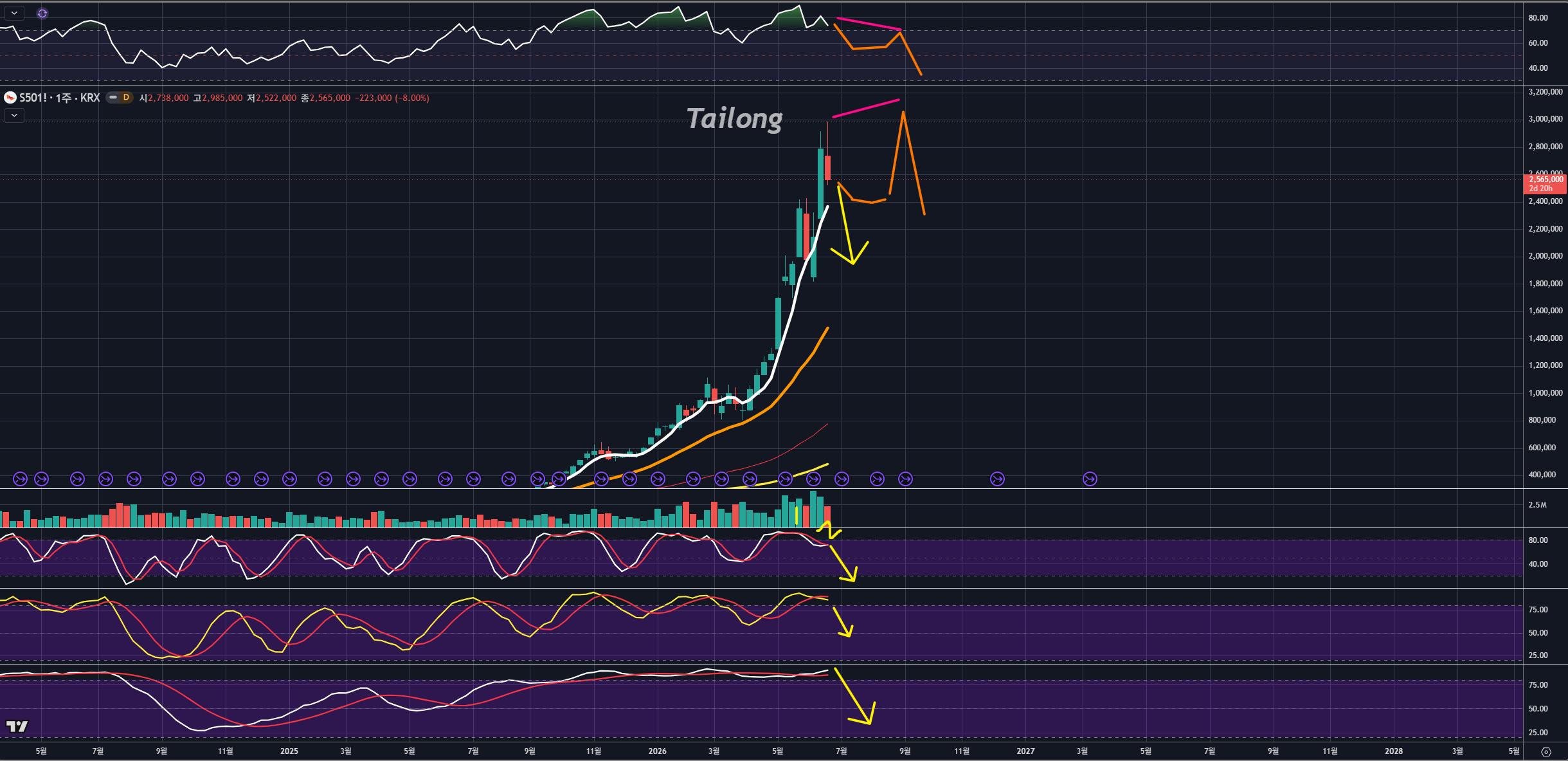Click the 2,800,000 price axis label

[x=1545, y=147]
